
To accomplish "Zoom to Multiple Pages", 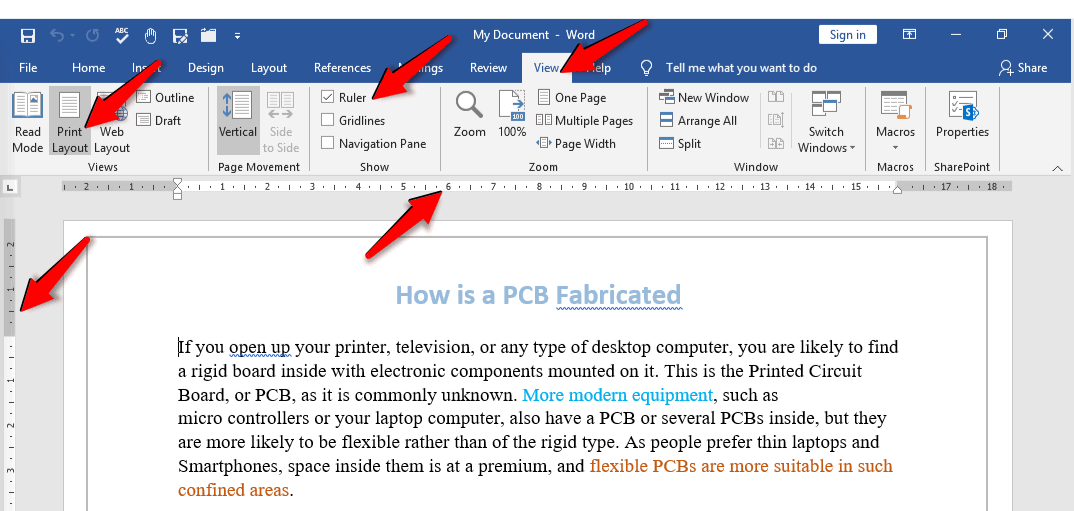I will (584, 121).
